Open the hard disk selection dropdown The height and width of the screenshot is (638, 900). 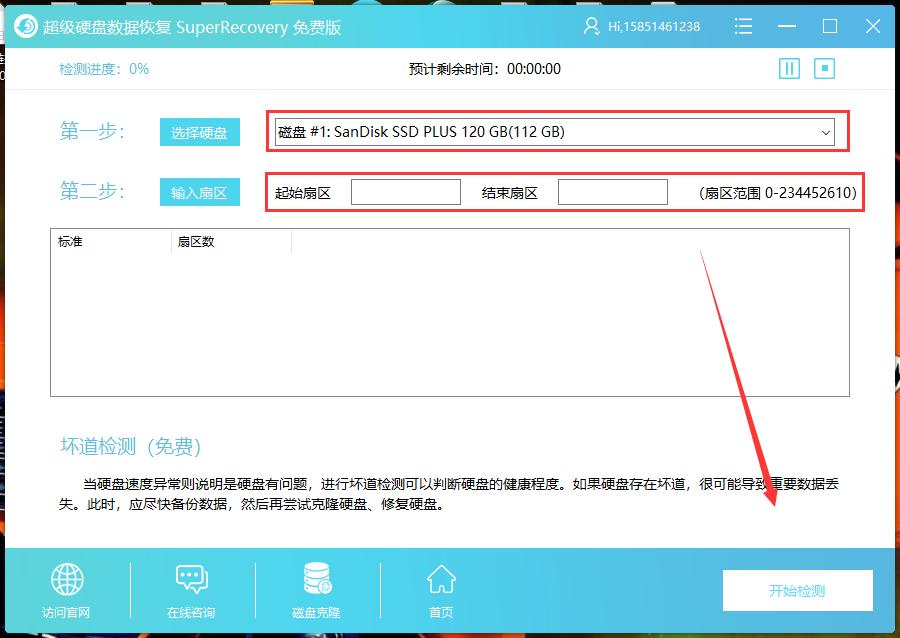(555, 131)
